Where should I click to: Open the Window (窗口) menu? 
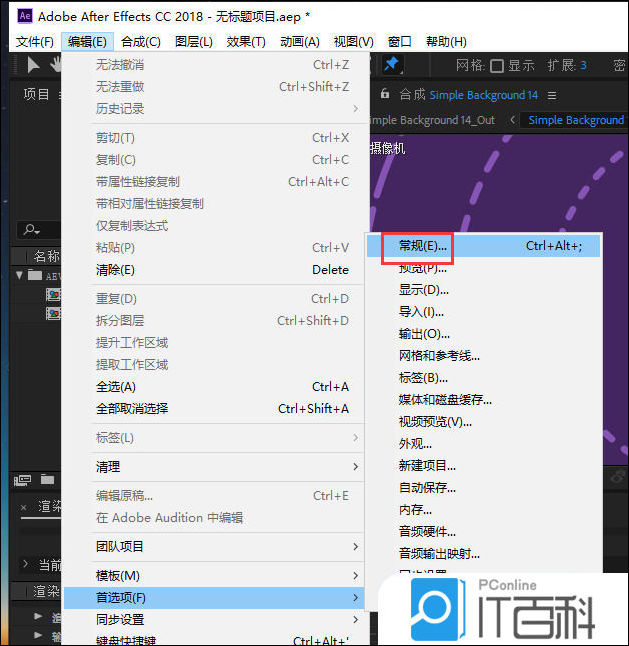tap(399, 42)
